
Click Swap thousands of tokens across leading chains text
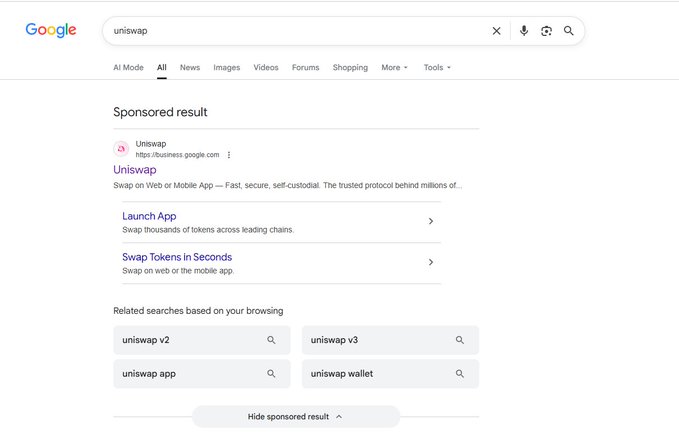pyautogui.click(x=208, y=230)
